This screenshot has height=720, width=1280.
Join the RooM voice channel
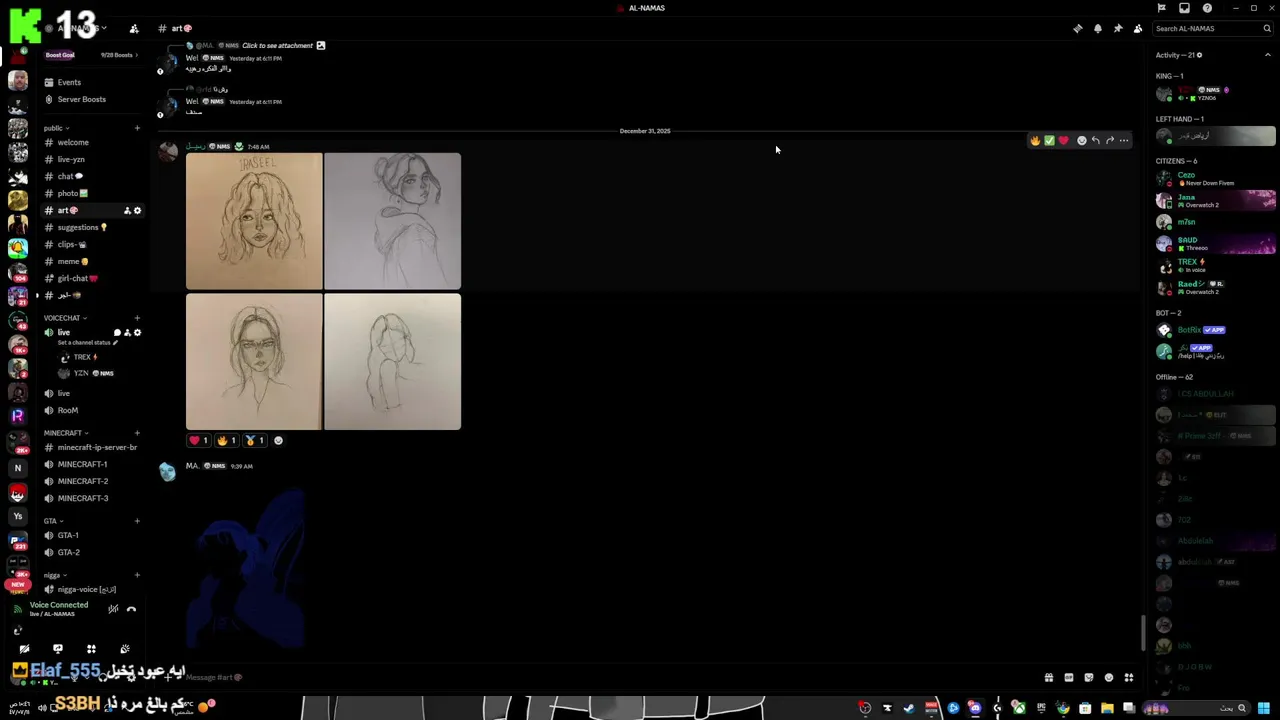click(90, 410)
